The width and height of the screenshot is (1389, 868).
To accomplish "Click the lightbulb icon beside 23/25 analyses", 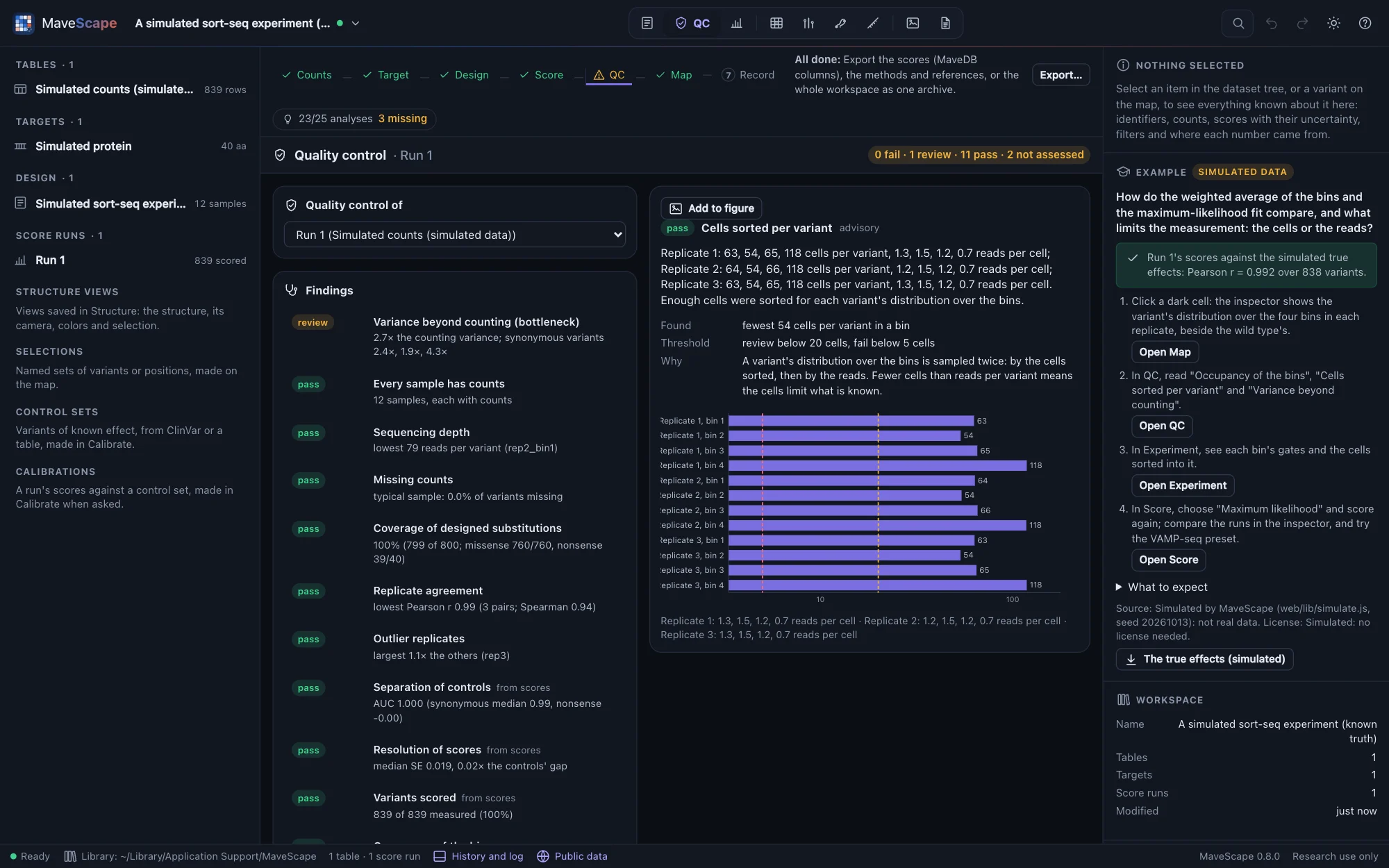I will pos(288,119).
